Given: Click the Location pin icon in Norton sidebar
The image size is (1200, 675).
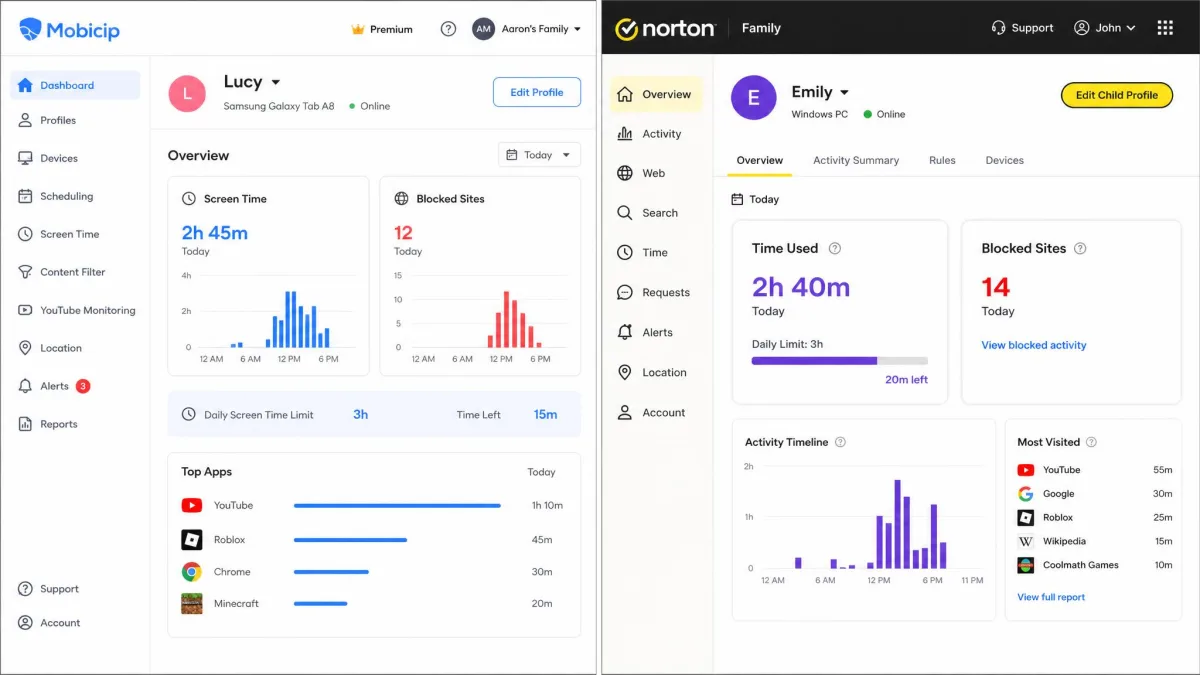Looking at the screenshot, I should (625, 373).
